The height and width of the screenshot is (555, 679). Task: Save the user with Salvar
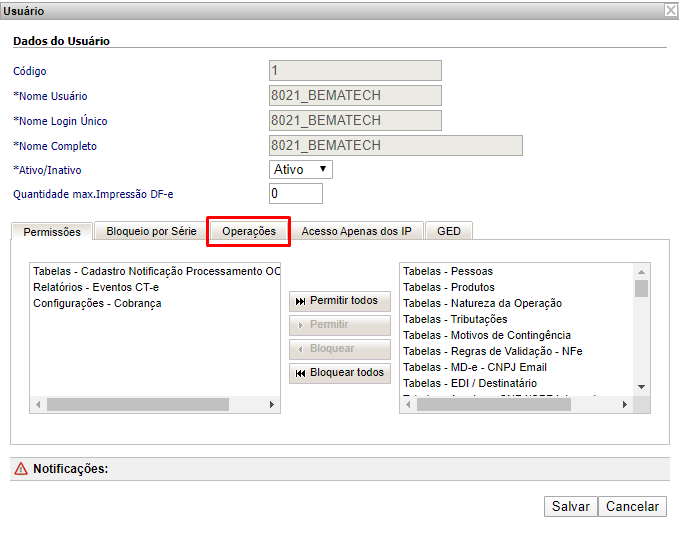click(x=570, y=506)
